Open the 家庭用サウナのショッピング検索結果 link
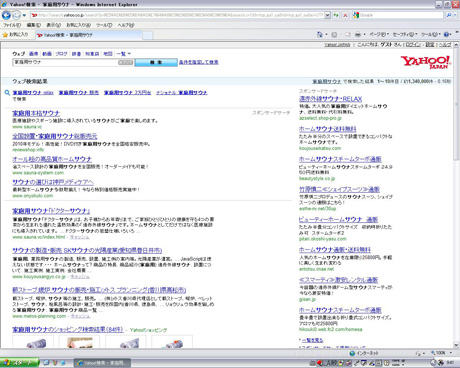Viewport: 460px width, 368px height. 68,329
